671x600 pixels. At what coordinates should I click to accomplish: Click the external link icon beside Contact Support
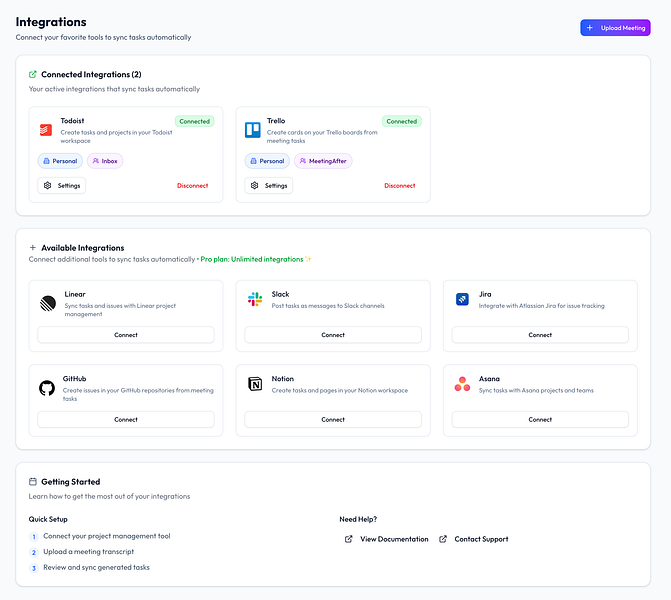[x=443, y=539]
